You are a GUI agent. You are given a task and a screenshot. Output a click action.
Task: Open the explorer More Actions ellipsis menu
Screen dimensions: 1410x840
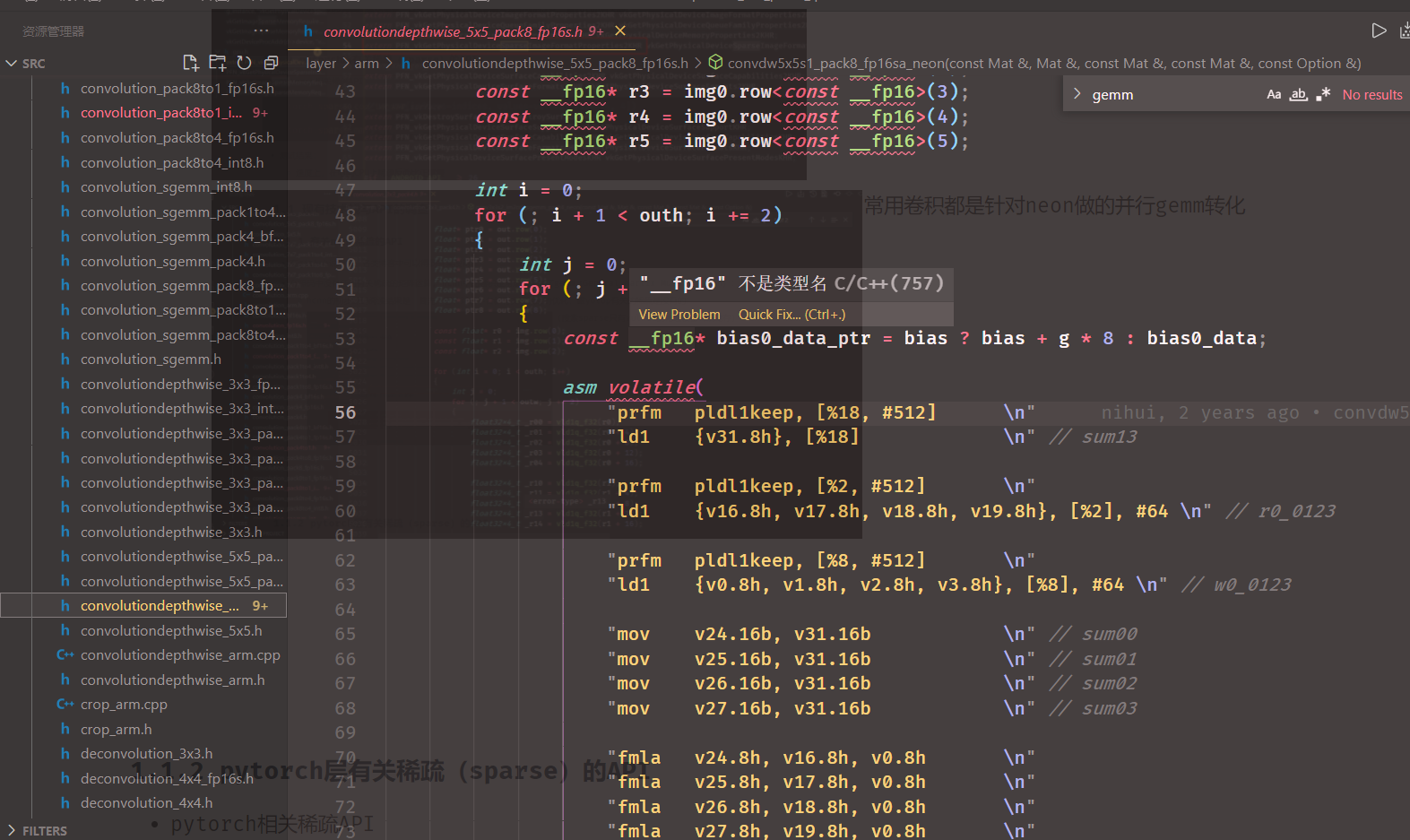coord(261,31)
